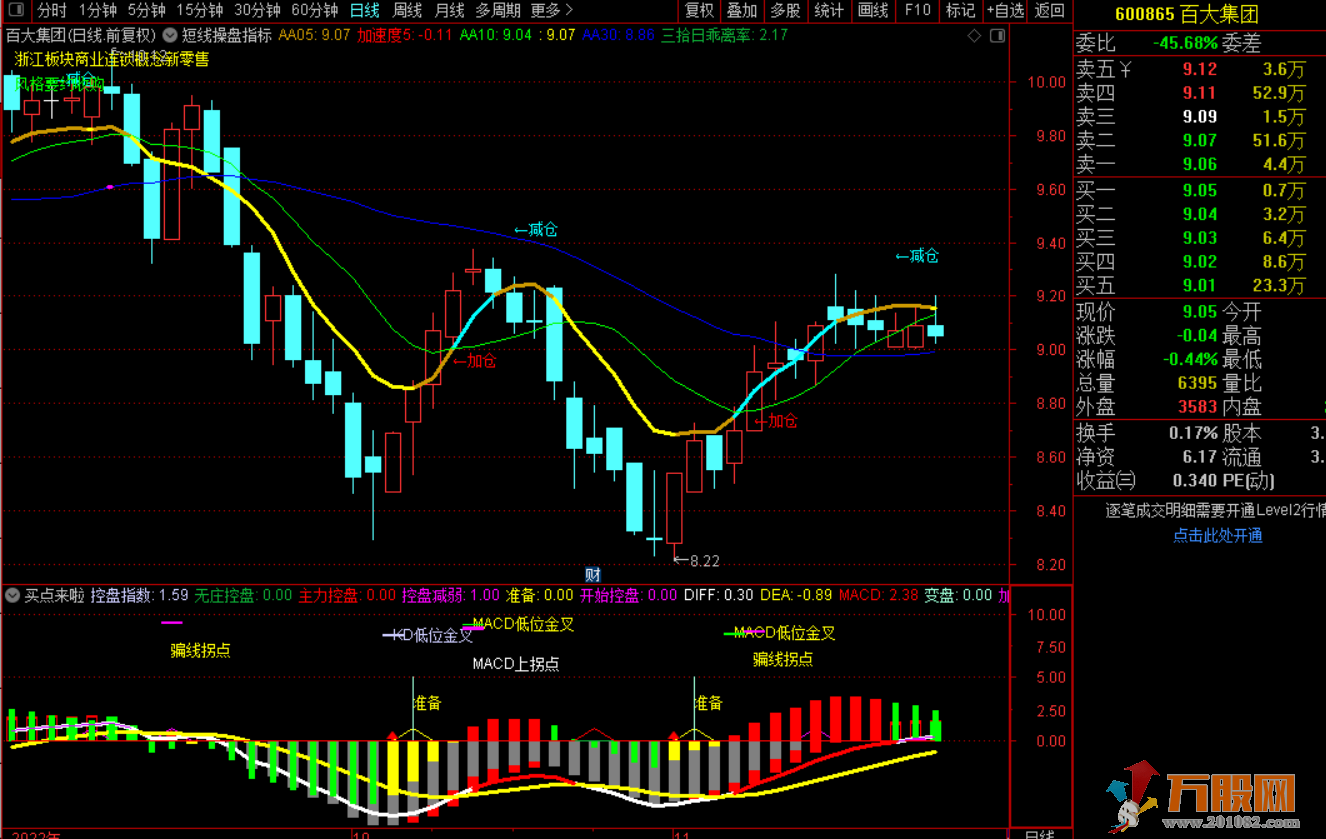Switch to the 30分钟 period tab

point(257,10)
